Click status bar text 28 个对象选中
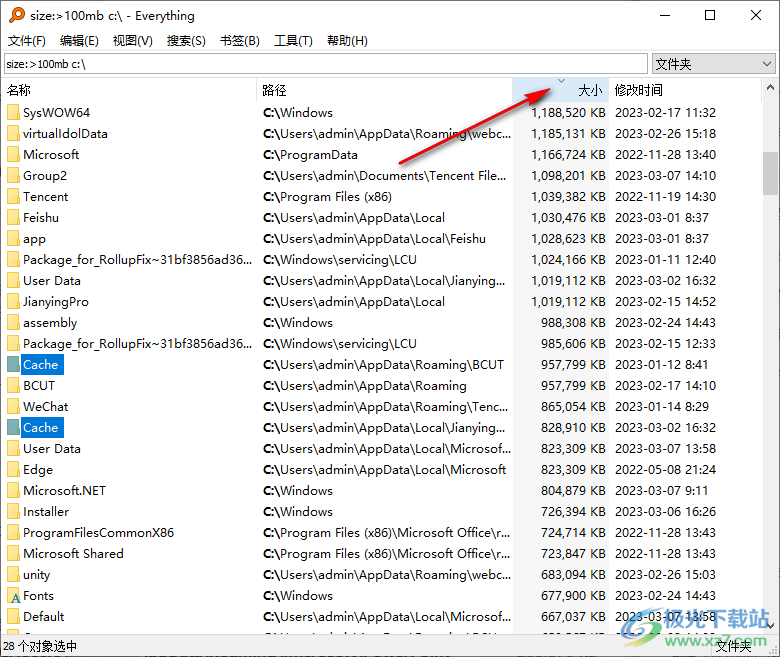Viewport: 780px width, 657px height. (x=40, y=646)
